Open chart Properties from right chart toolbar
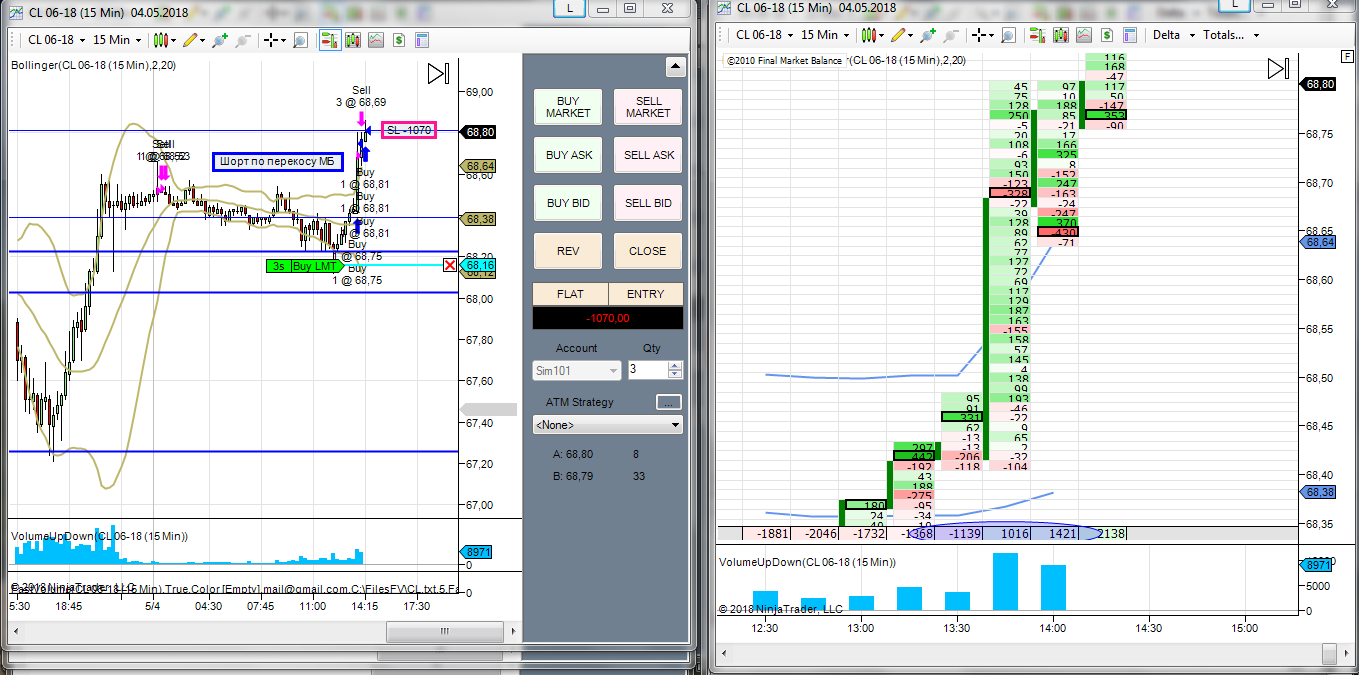This screenshot has height=675, width=1359. (1130, 35)
